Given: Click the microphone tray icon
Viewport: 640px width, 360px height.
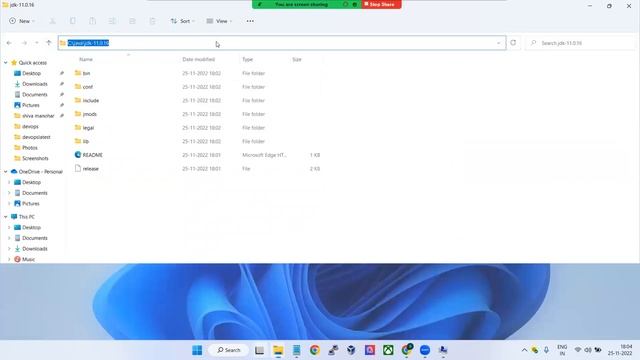Looking at the screenshot, I should pos(546,350).
